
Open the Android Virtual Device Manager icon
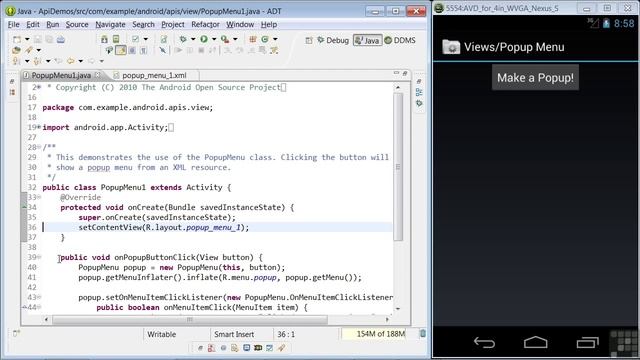coord(116,39)
